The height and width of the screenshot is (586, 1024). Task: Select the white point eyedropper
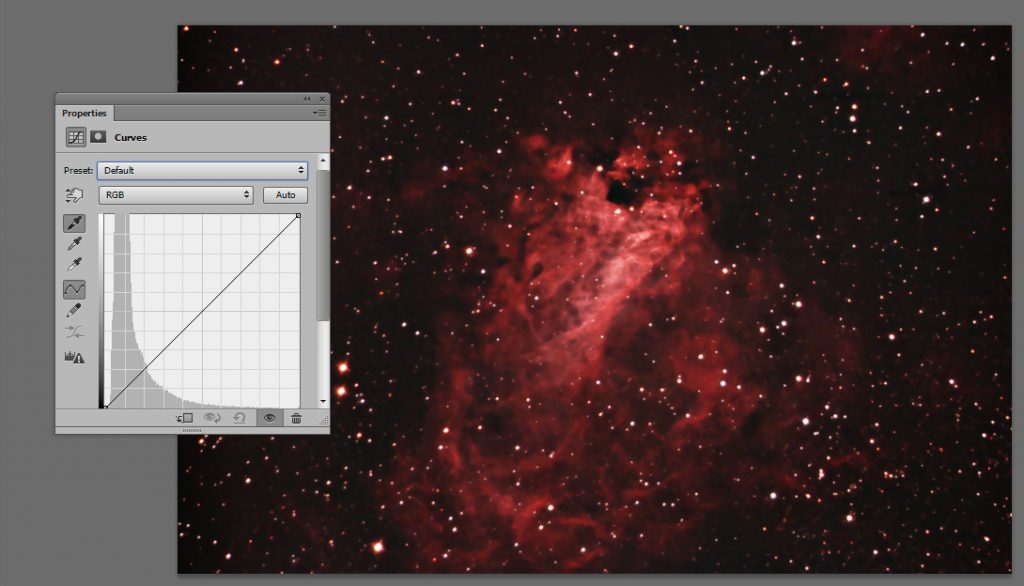click(x=74, y=265)
